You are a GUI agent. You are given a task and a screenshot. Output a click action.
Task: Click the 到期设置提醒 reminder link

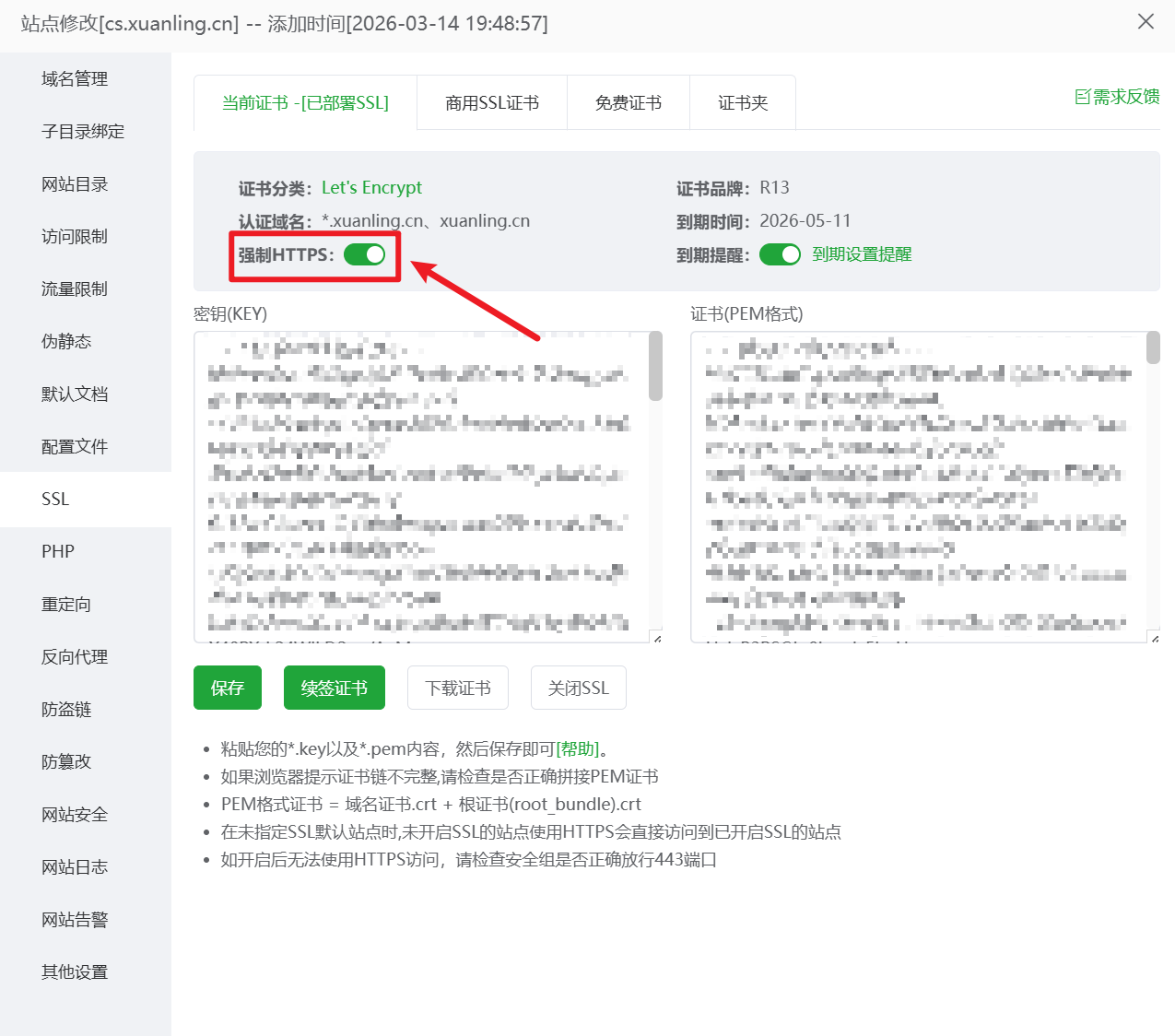[x=861, y=254]
